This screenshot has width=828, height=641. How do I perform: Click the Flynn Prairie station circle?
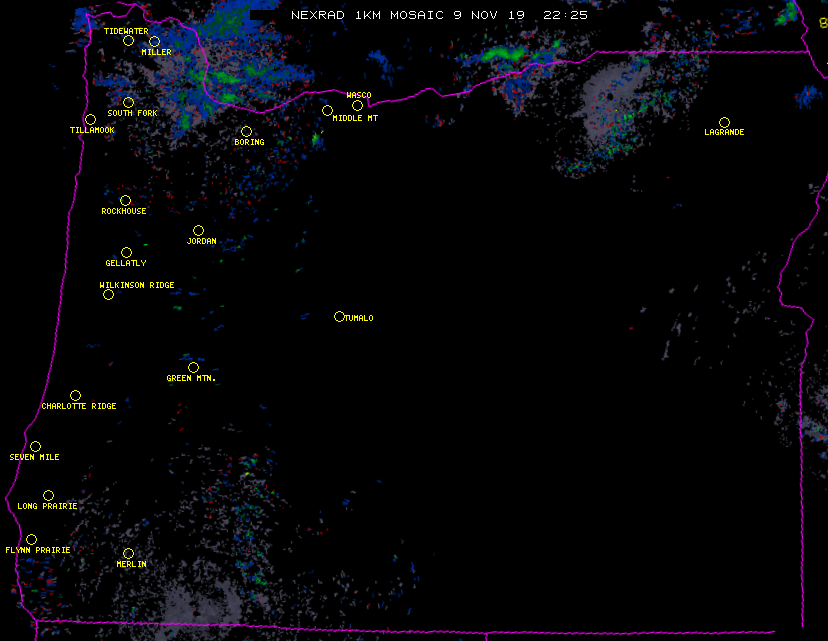click(x=31, y=540)
